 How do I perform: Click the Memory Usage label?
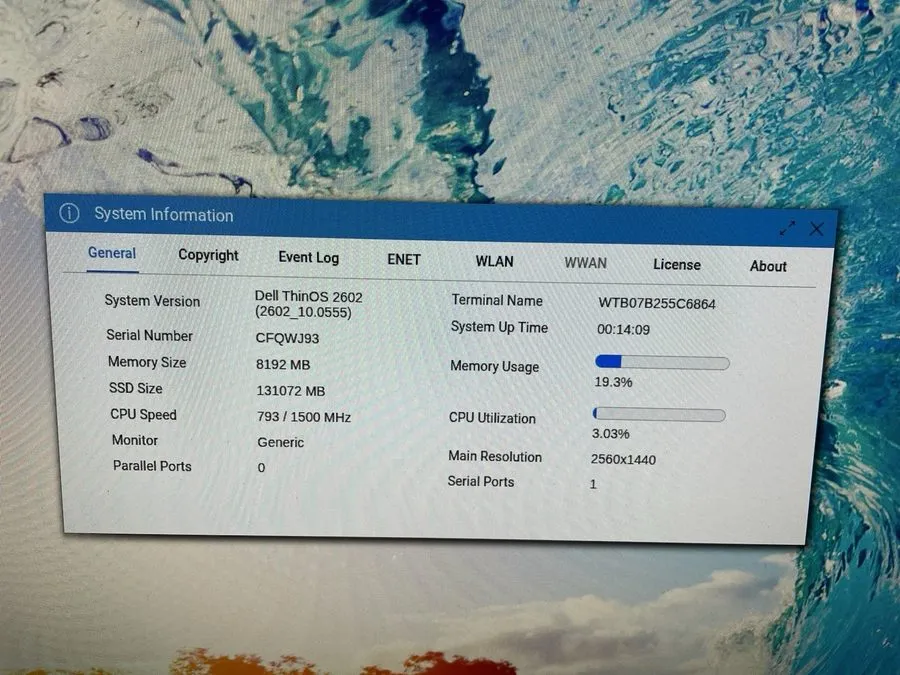[494, 366]
